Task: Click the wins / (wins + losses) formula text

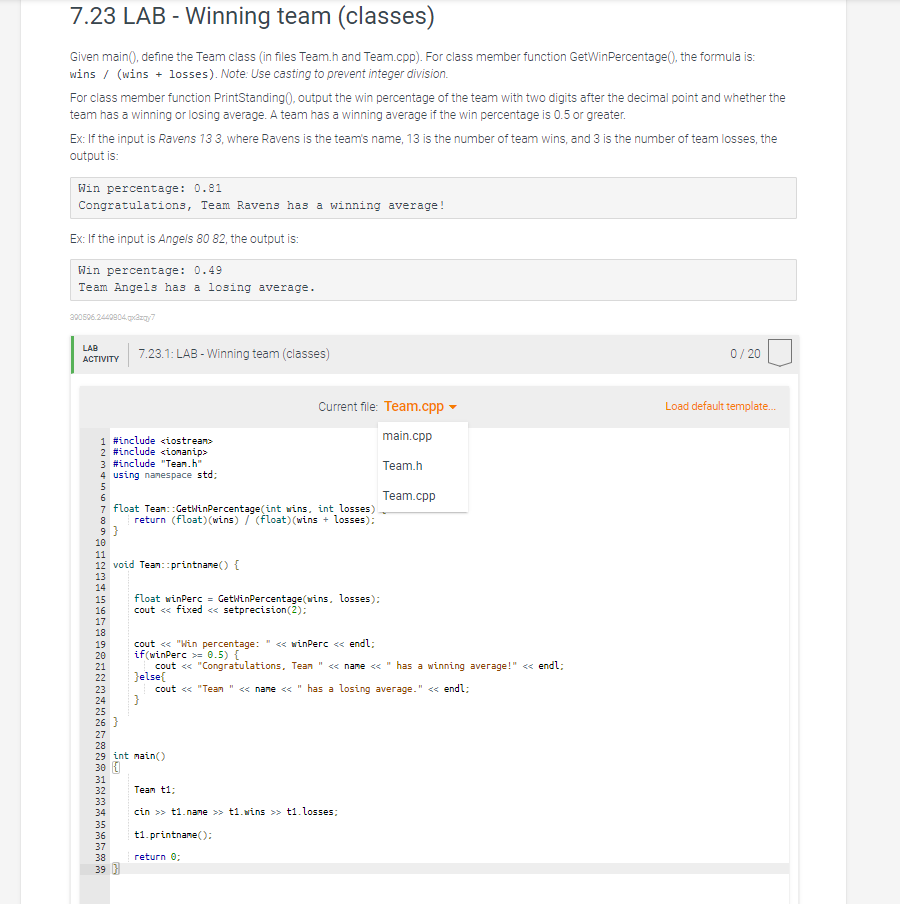Action: coord(143,74)
